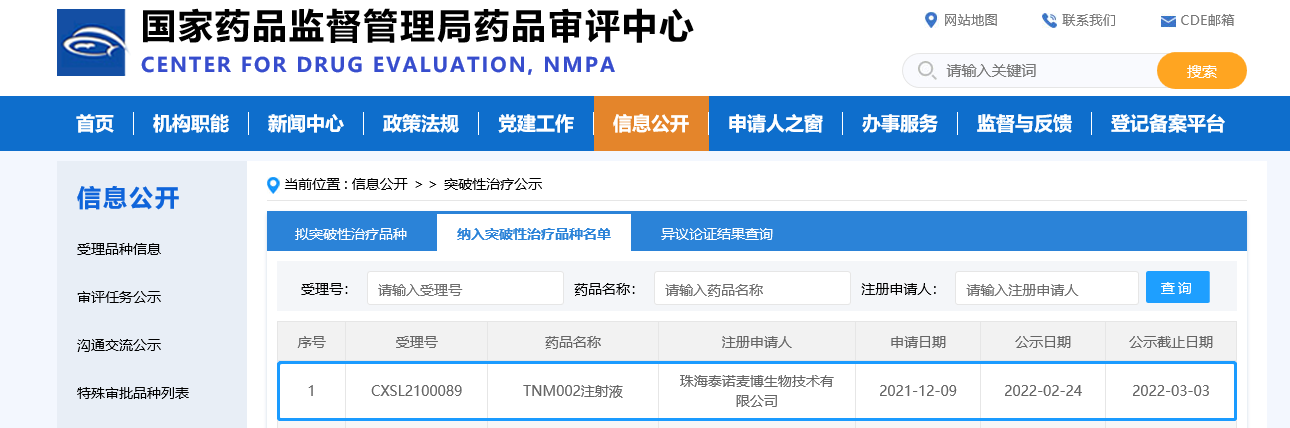Focus the 注册申请人 input field

tap(1046, 289)
